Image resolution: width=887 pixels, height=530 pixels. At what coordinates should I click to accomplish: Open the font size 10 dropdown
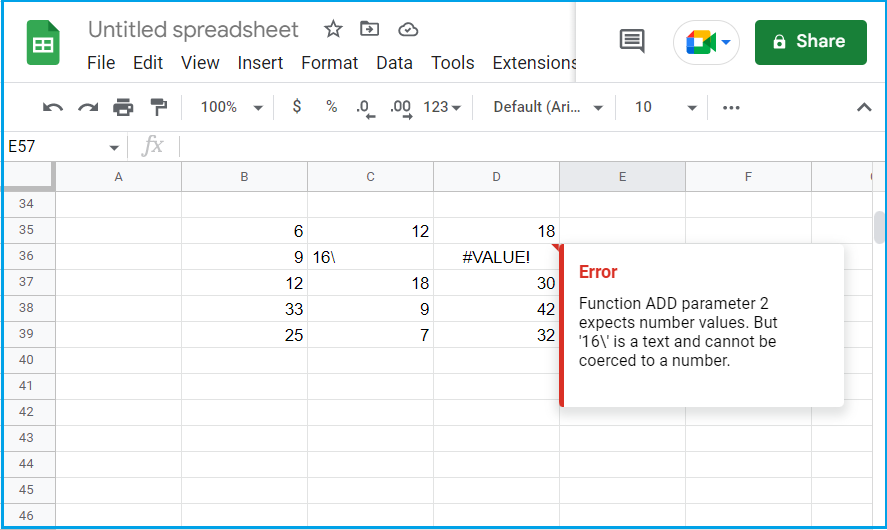tap(665, 107)
